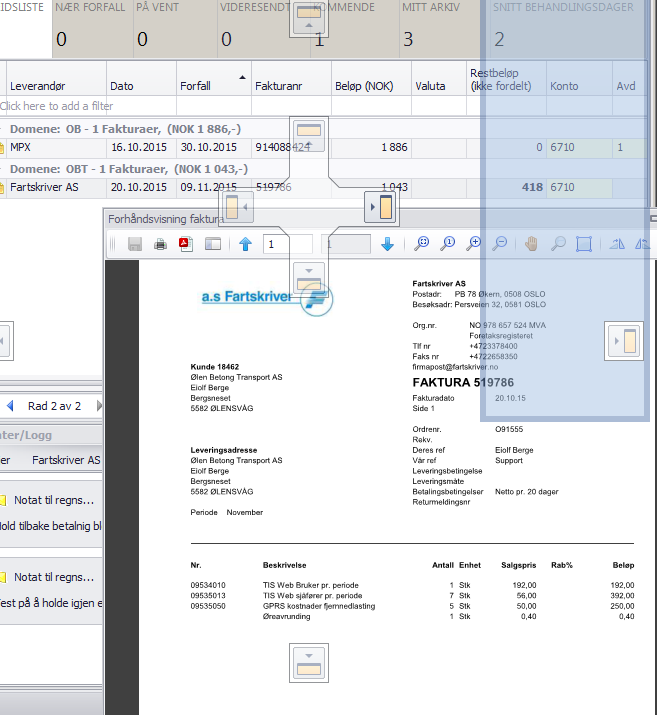
Task: Dock panel to the right center guide
Action: (x=380, y=208)
